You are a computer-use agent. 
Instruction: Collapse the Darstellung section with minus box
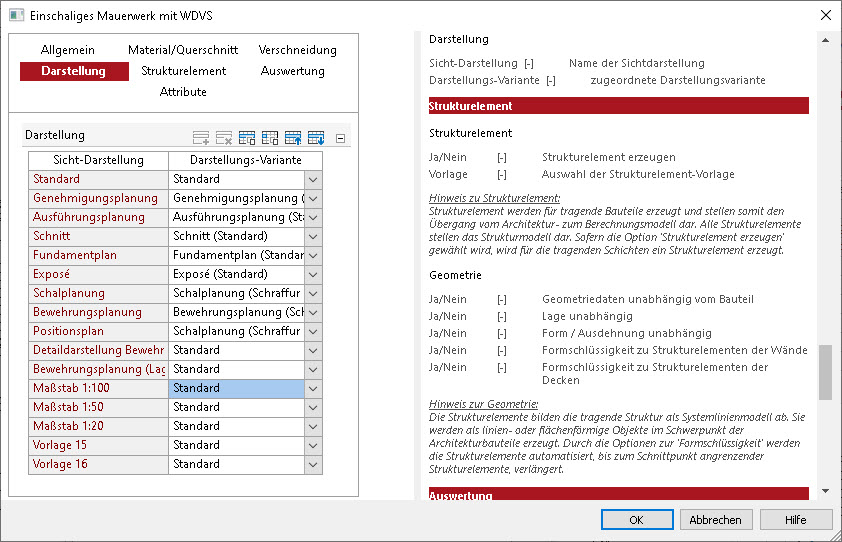pyautogui.click(x=340, y=139)
